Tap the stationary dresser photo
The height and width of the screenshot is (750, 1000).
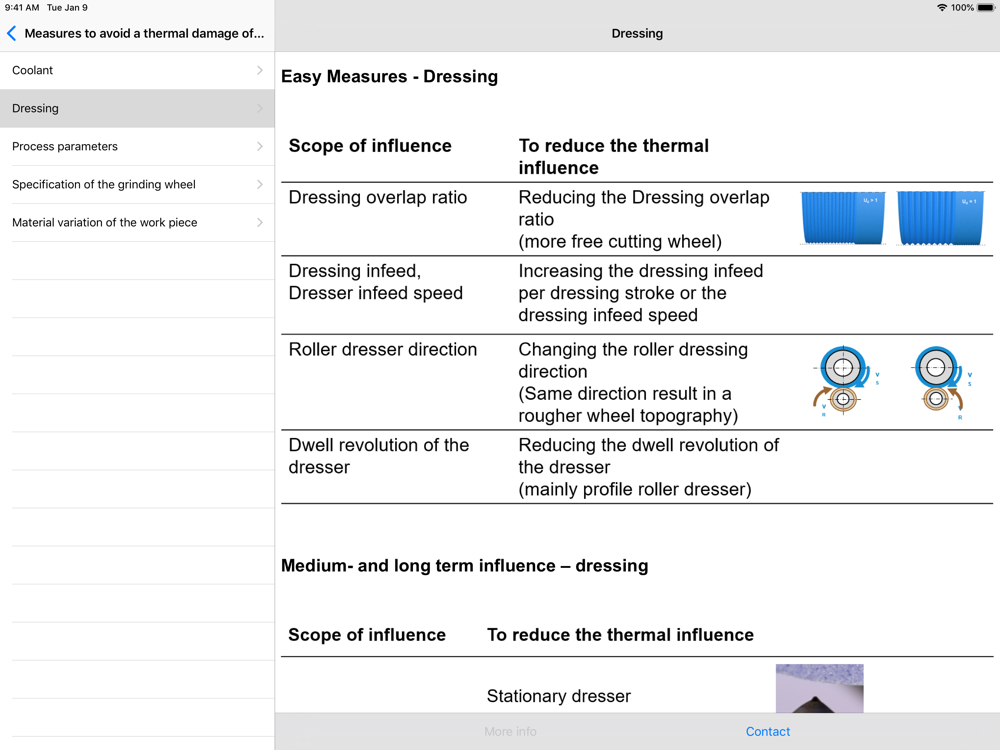[820, 688]
